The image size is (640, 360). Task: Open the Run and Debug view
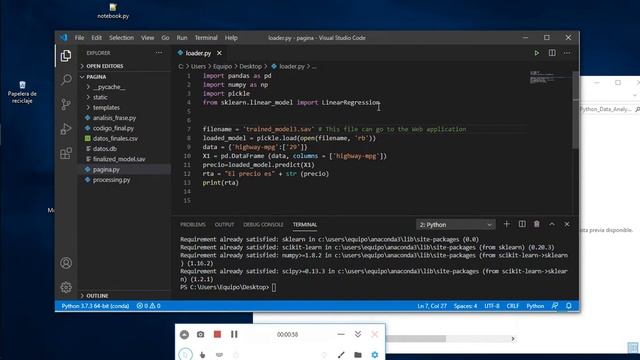click(66, 129)
